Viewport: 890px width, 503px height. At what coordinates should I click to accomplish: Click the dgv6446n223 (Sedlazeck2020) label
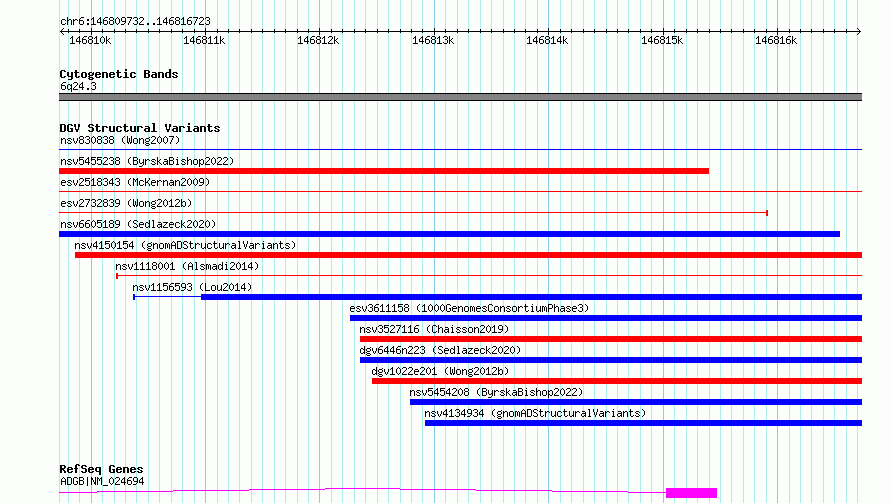(440, 350)
